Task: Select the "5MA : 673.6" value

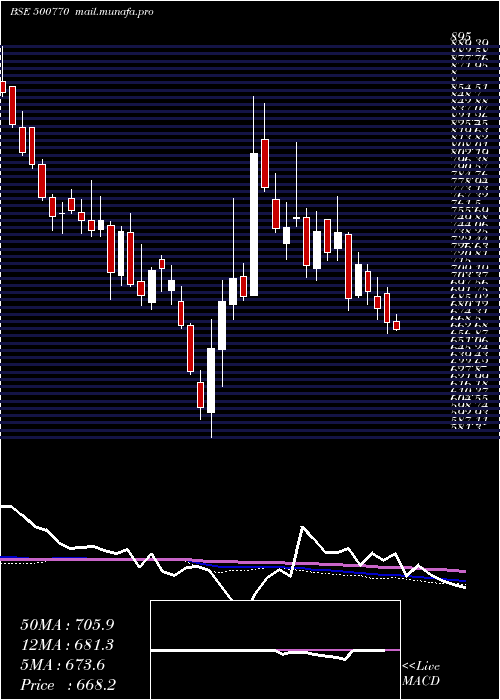Action: tap(62, 665)
